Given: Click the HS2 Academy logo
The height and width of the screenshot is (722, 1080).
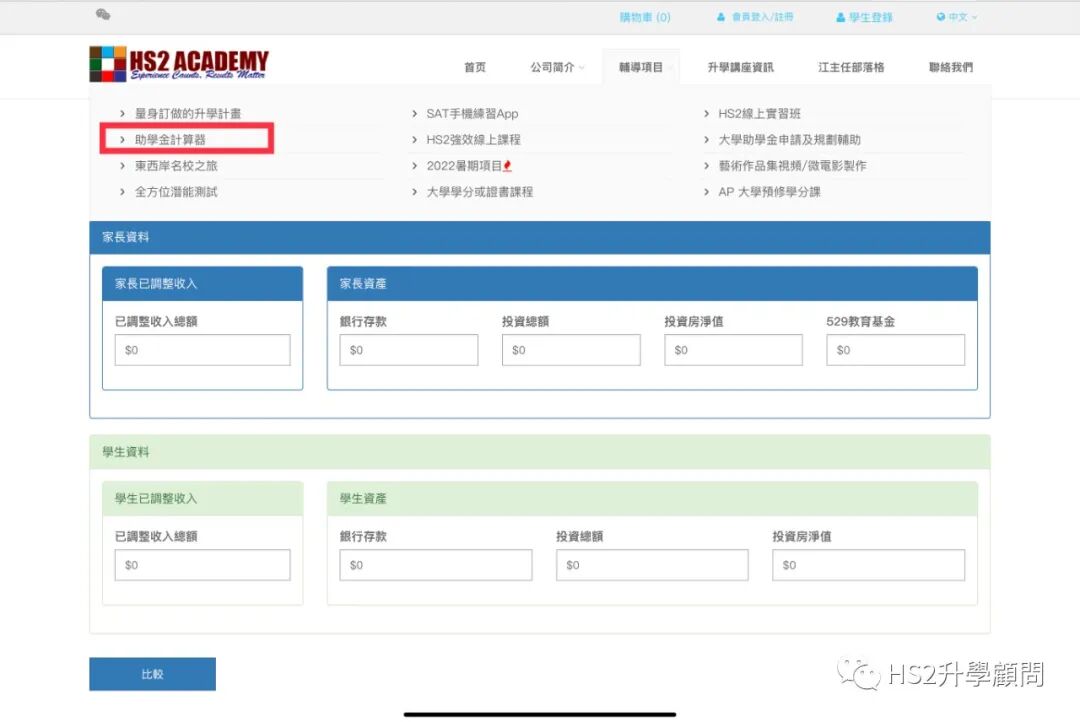Looking at the screenshot, I should click(179, 64).
